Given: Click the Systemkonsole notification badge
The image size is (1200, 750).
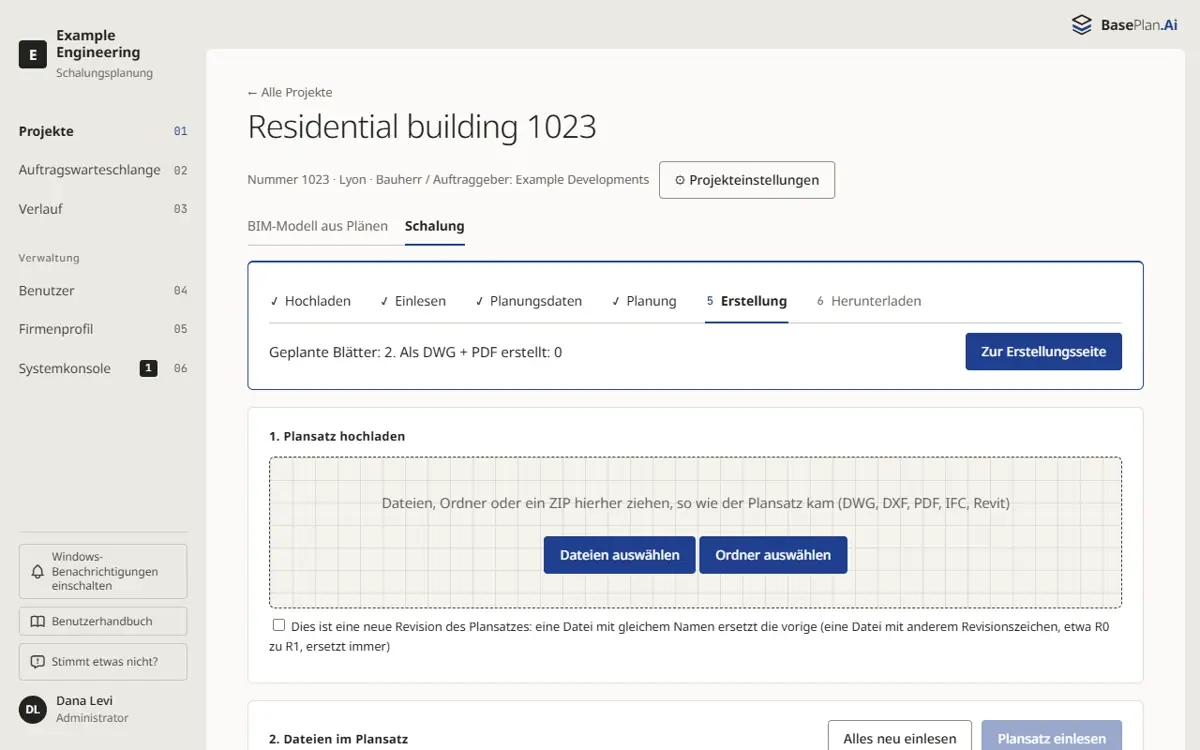Looking at the screenshot, I should pos(148,368).
